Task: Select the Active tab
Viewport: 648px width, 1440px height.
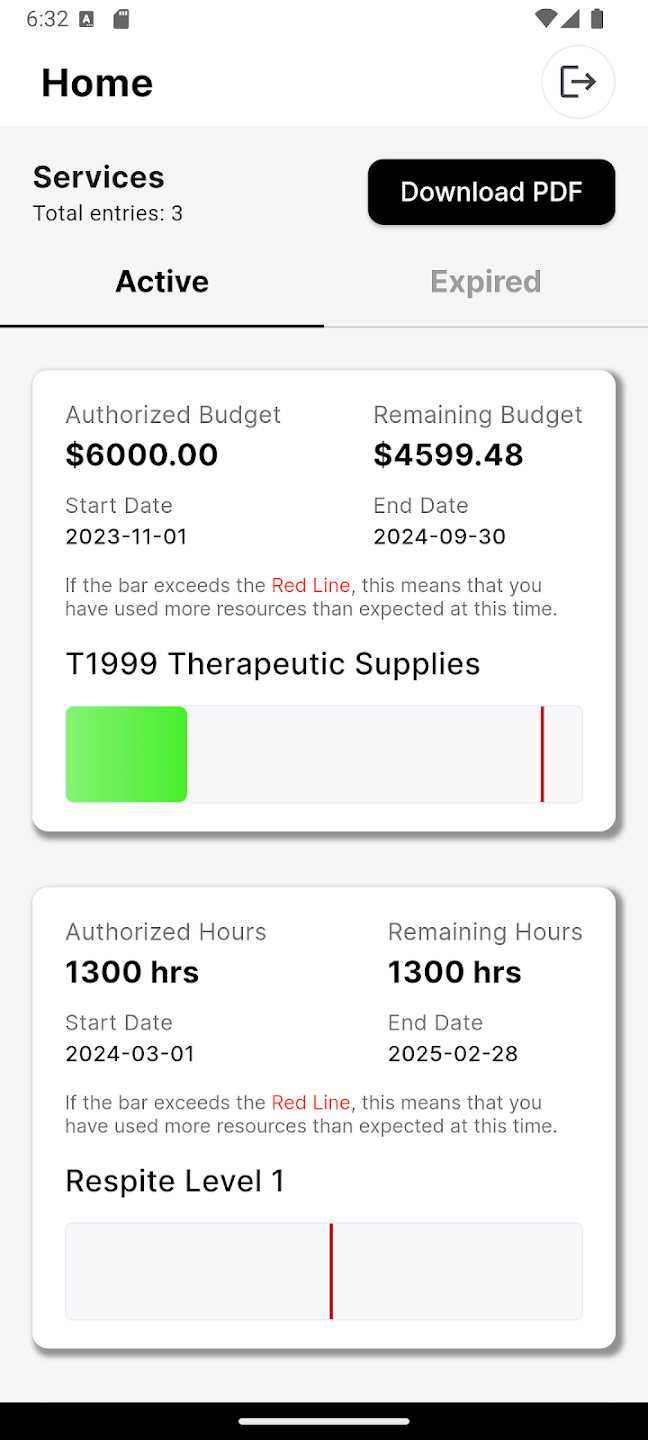Action: tap(162, 282)
